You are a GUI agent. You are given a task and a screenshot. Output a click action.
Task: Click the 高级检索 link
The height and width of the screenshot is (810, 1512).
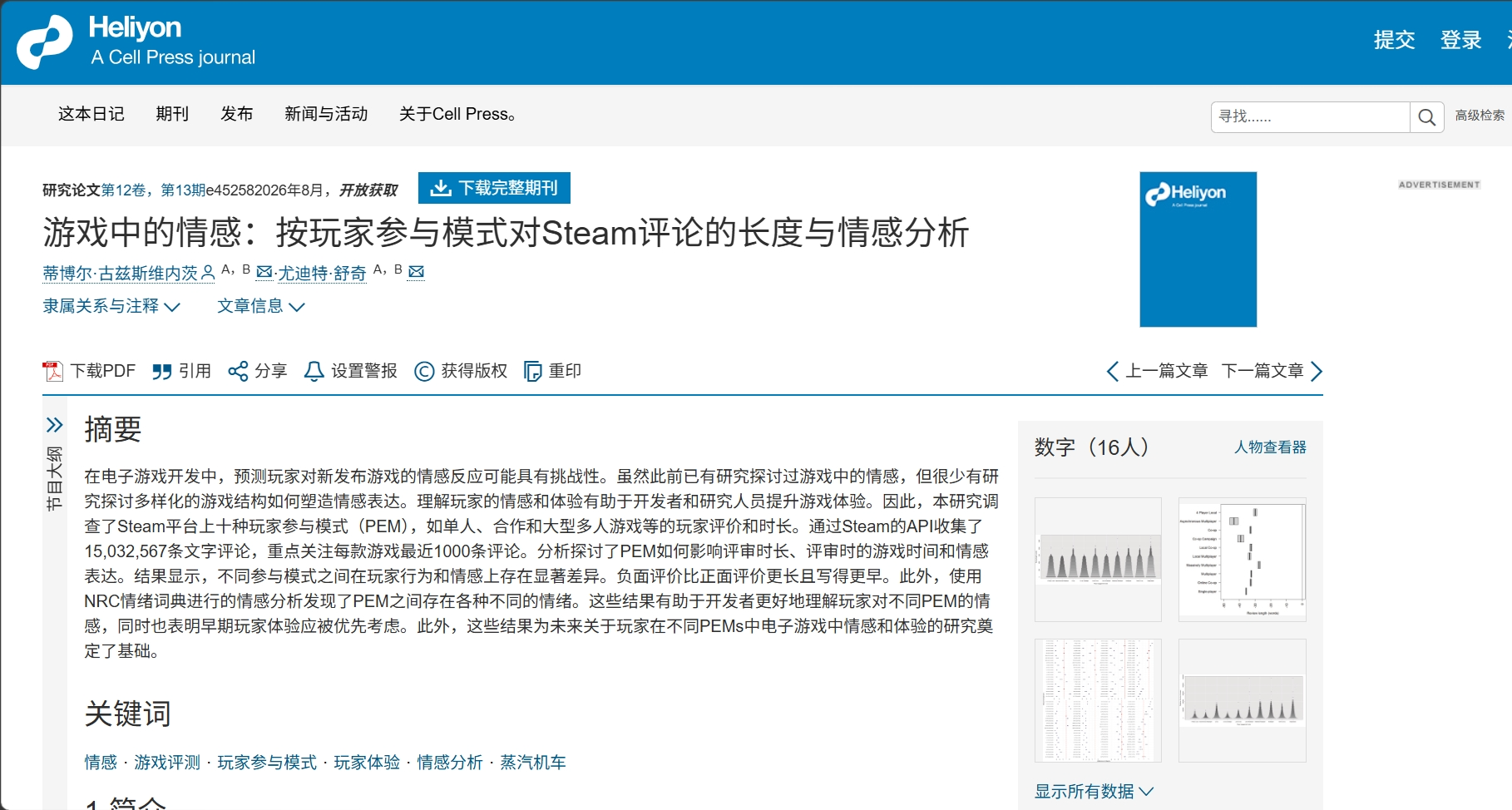pyautogui.click(x=1480, y=116)
